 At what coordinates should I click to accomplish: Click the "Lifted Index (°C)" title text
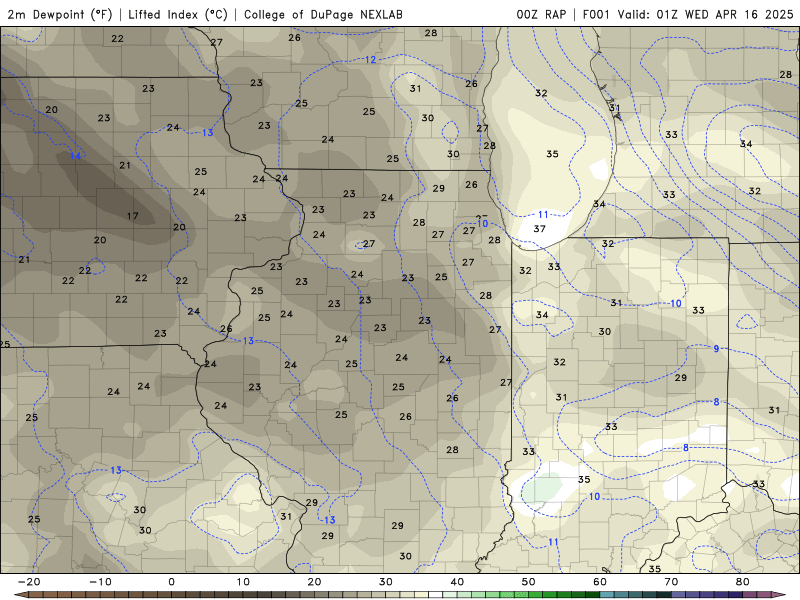click(178, 14)
